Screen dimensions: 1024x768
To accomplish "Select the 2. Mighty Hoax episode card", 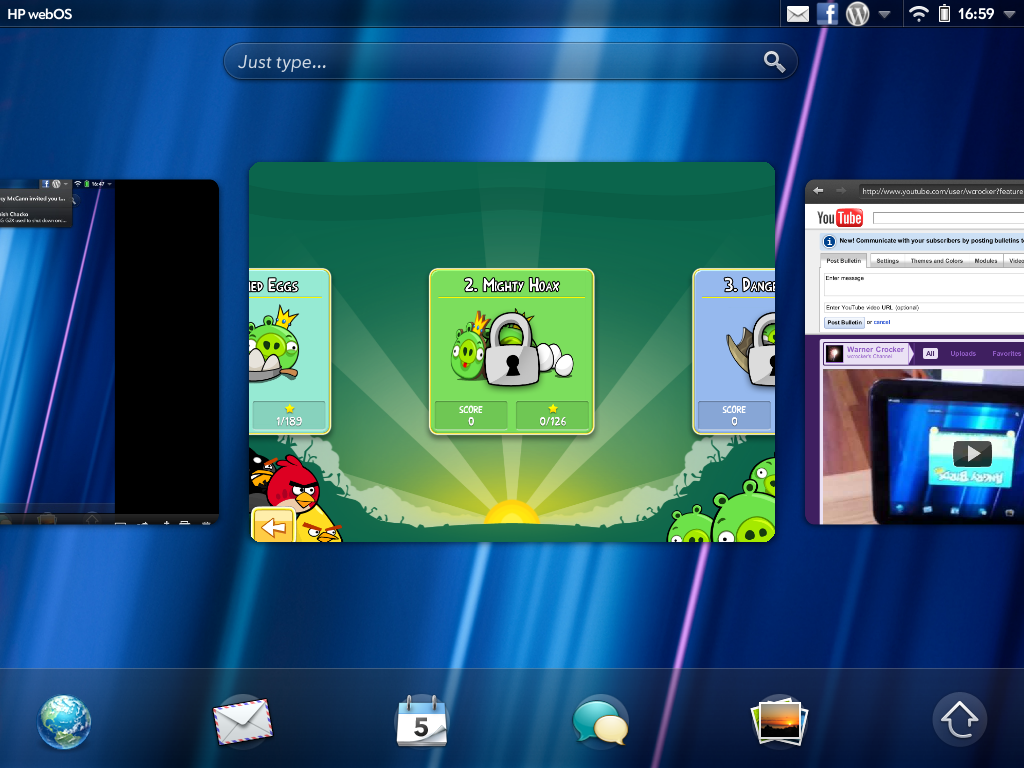I will pos(511,351).
